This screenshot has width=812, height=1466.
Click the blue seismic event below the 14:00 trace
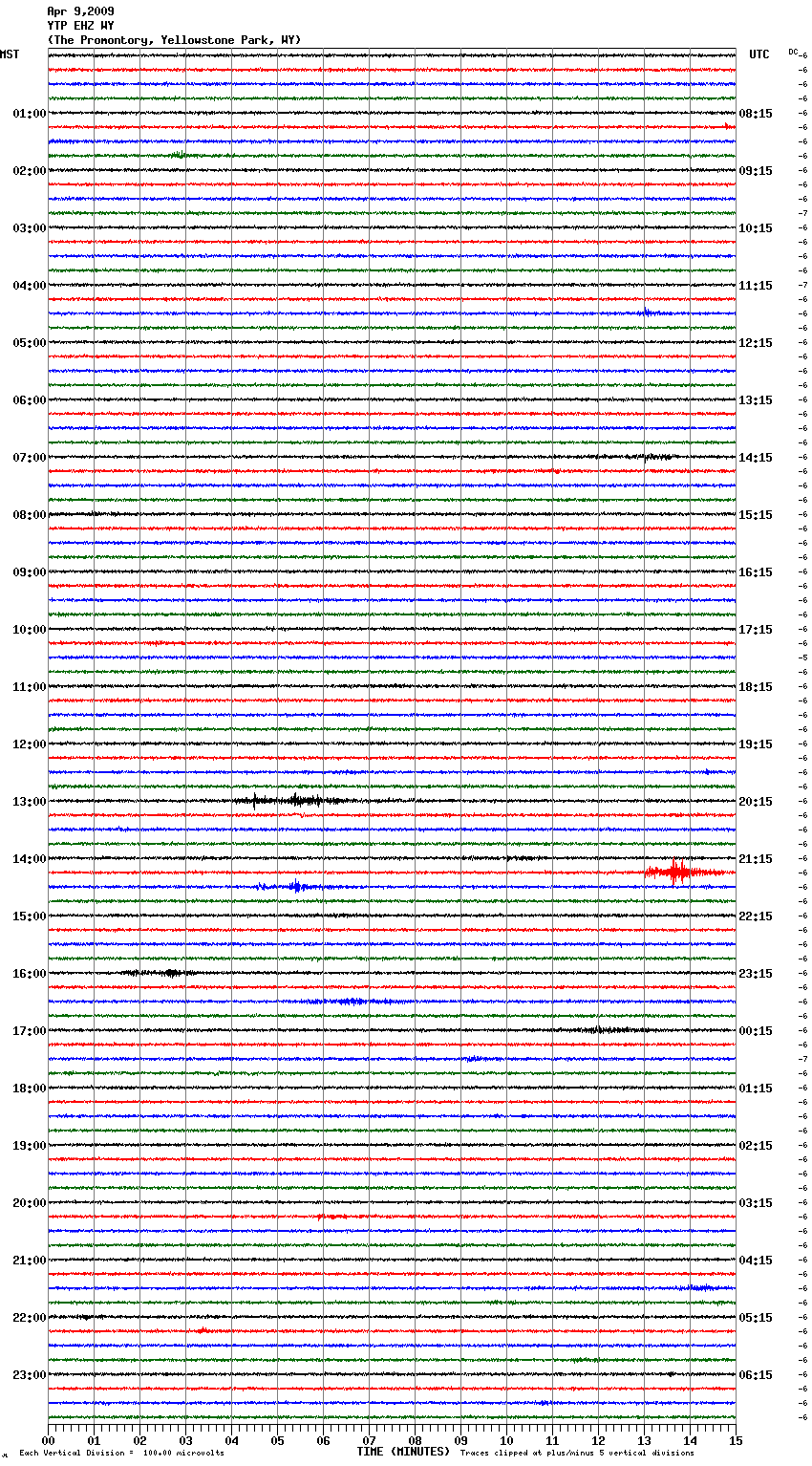click(x=294, y=887)
